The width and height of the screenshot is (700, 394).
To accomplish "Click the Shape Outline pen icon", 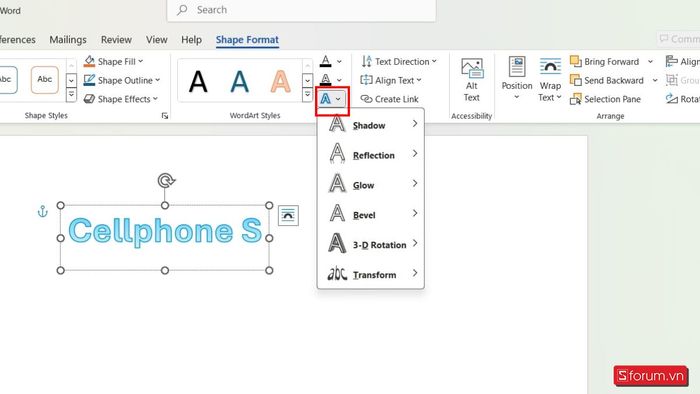I will click(x=89, y=80).
